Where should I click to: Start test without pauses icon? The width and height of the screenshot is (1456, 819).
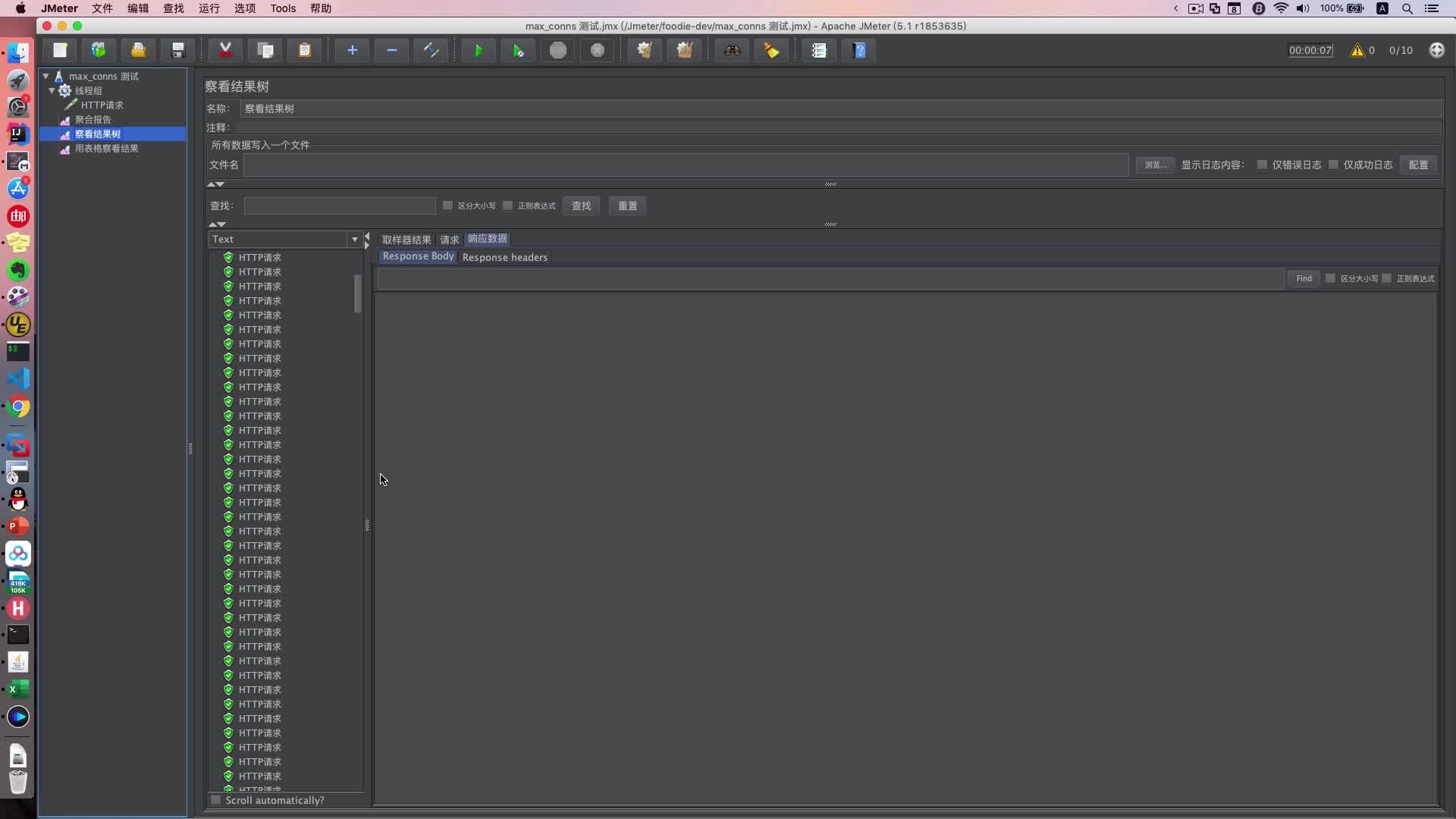click(x=518, y=50)
